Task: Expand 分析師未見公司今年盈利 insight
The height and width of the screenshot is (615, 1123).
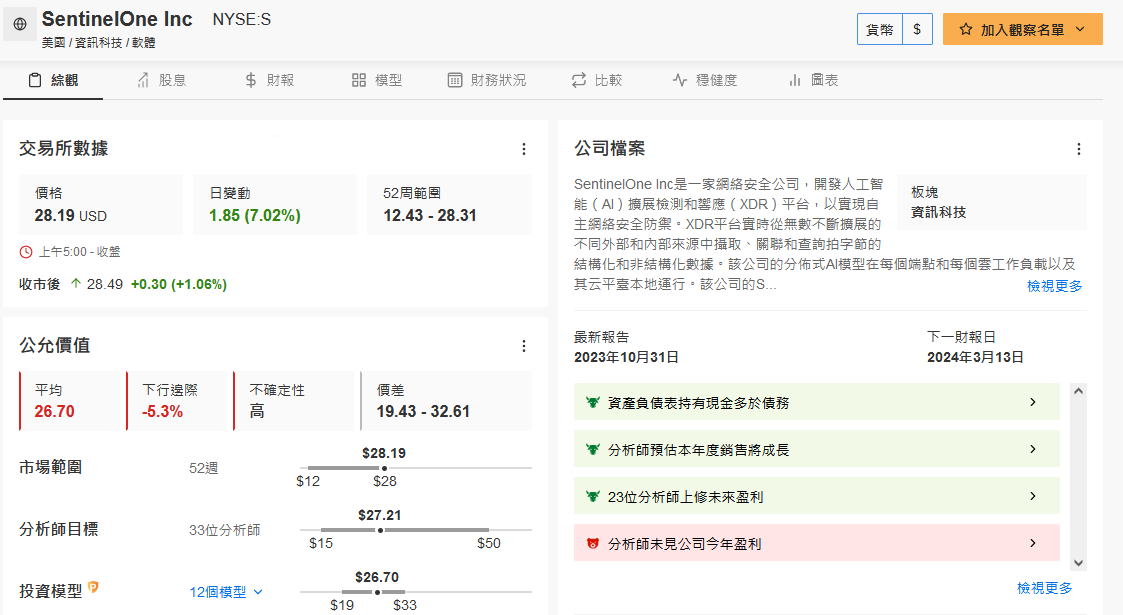Action: [816, 543]
